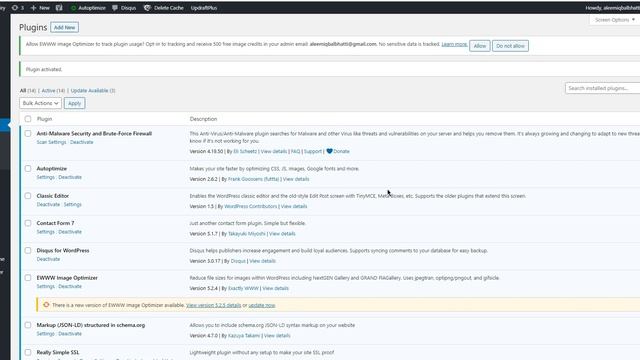Image resolution: width=640 pixels, height=360 pixels.
Task: Open the Exactly WWW author link
Action: pos(243,289)
